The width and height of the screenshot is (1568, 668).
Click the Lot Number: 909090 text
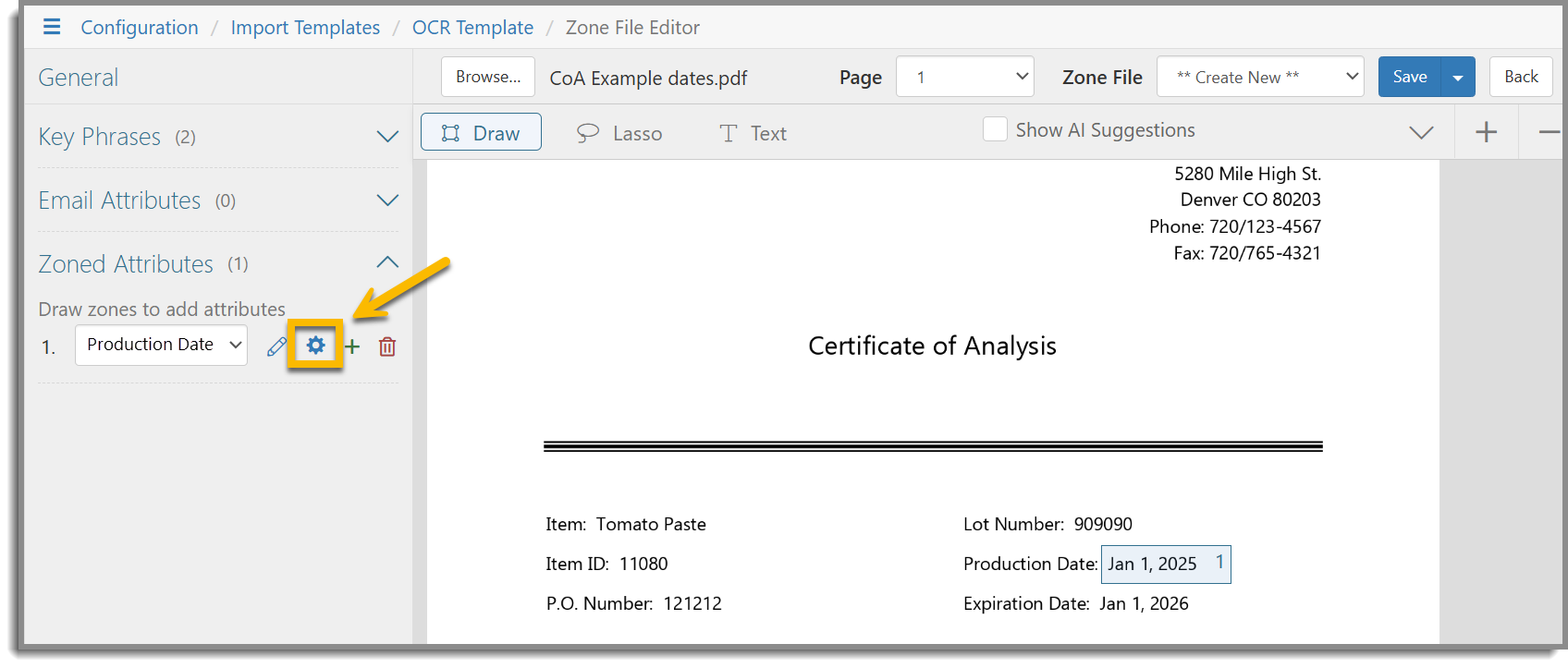tap(1047, 524)
